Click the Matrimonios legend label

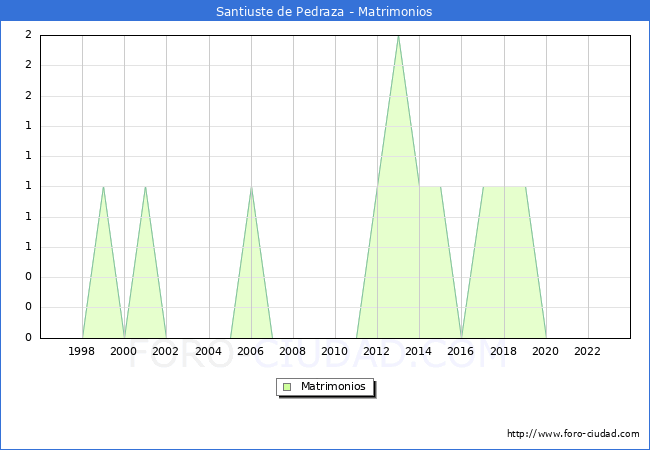(333, 387)
